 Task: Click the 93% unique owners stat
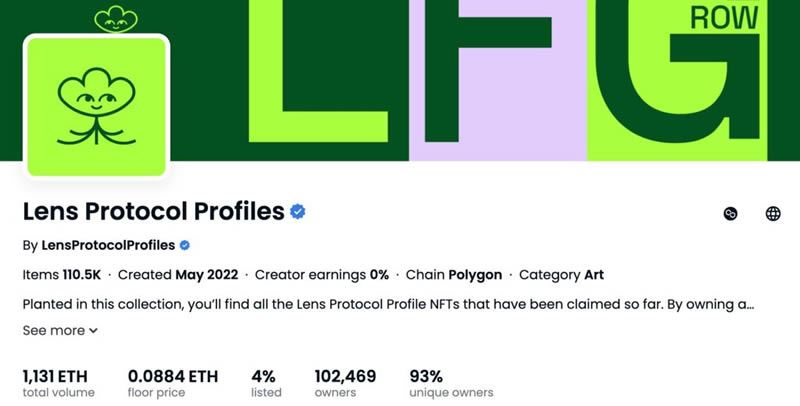(451, 383)
